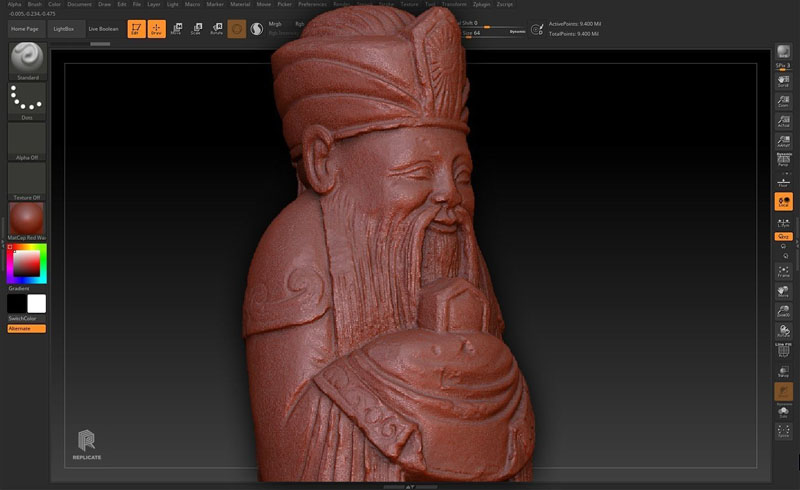Open the Alpha Off selector

(x=27, y=140)
